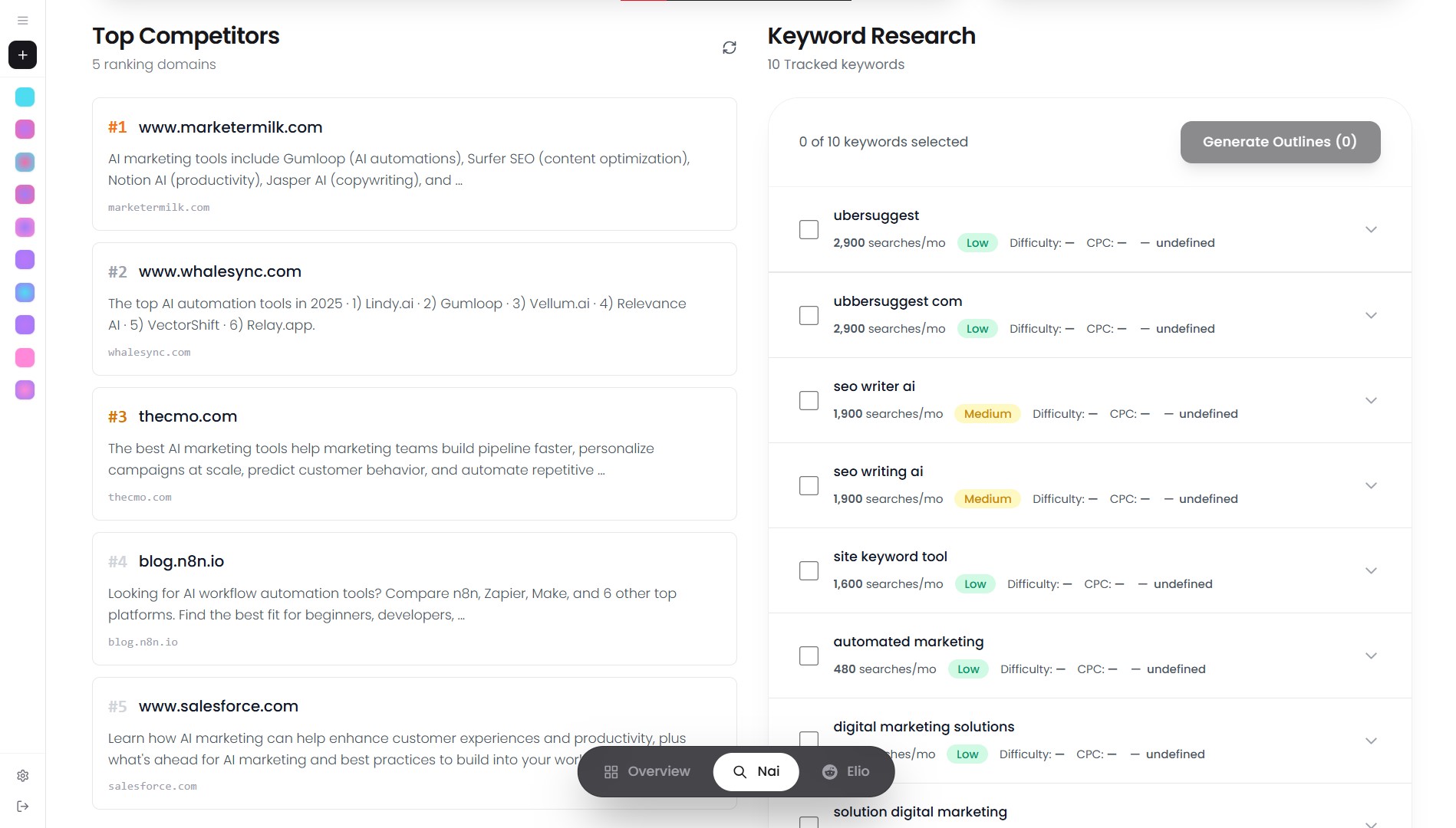Click the Low badge on ubersuggest

pyautogui.click(x=977, y=243)
